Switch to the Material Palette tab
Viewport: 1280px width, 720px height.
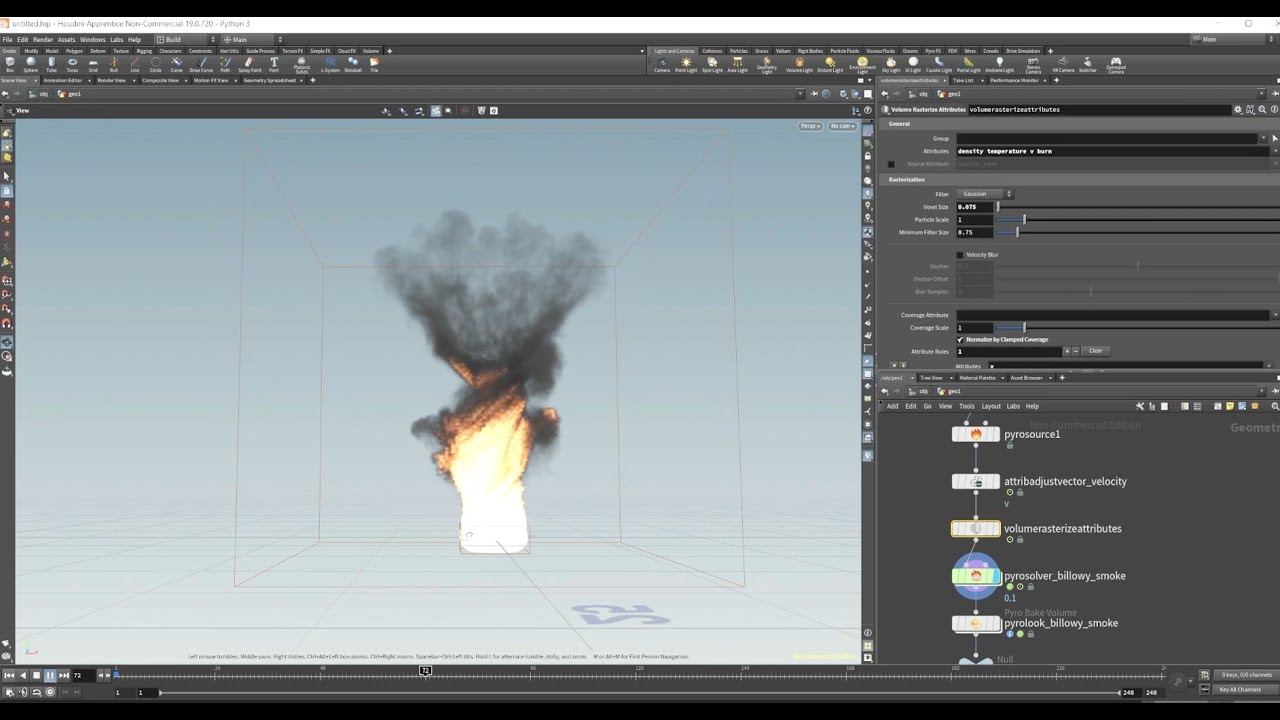[977, 378]
